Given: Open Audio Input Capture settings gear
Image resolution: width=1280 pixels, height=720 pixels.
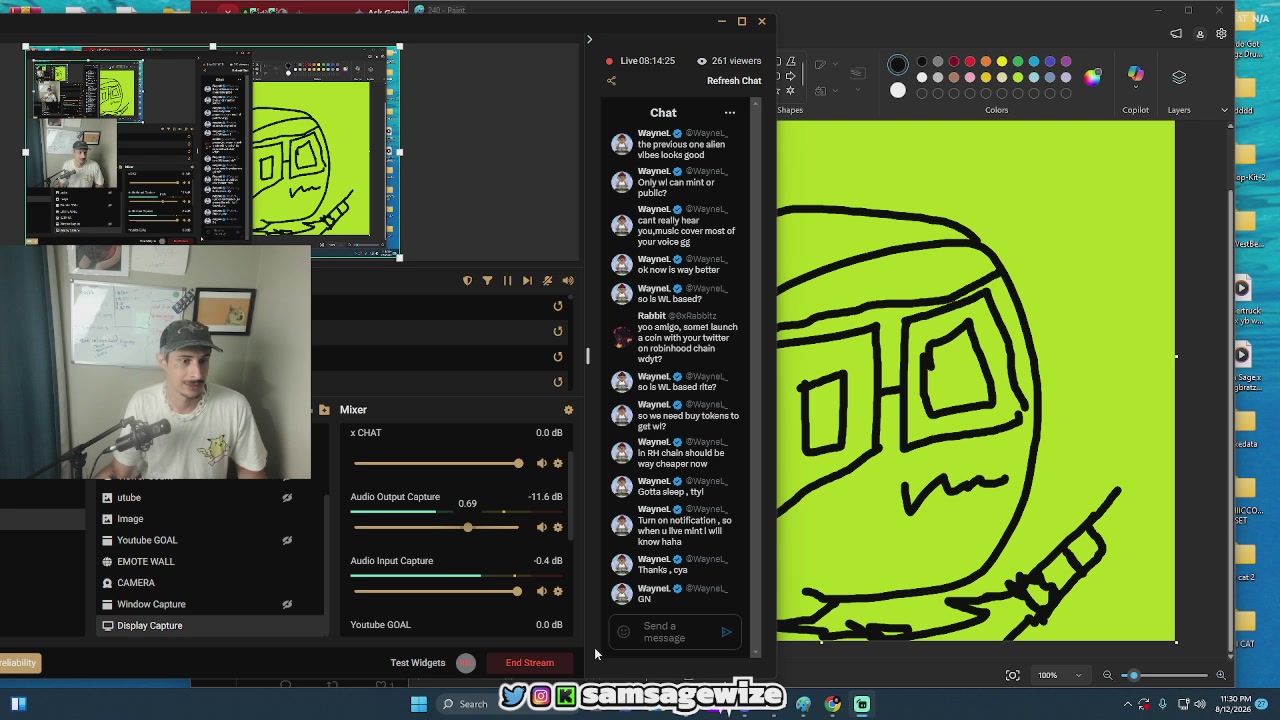Looking at the screenshot, I should coord(558,591).
